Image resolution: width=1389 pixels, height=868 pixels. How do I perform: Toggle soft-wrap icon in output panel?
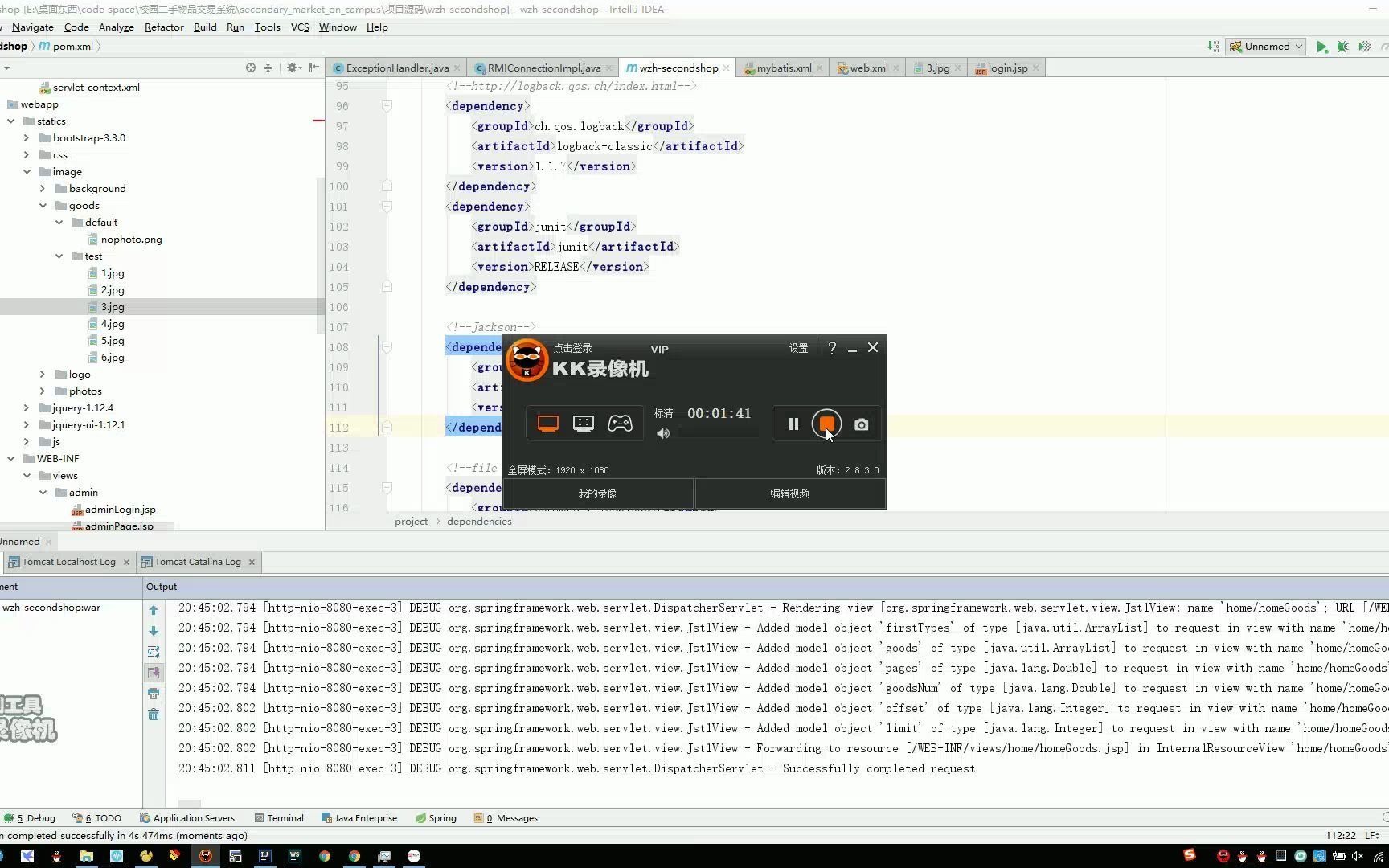pos(154,652)
